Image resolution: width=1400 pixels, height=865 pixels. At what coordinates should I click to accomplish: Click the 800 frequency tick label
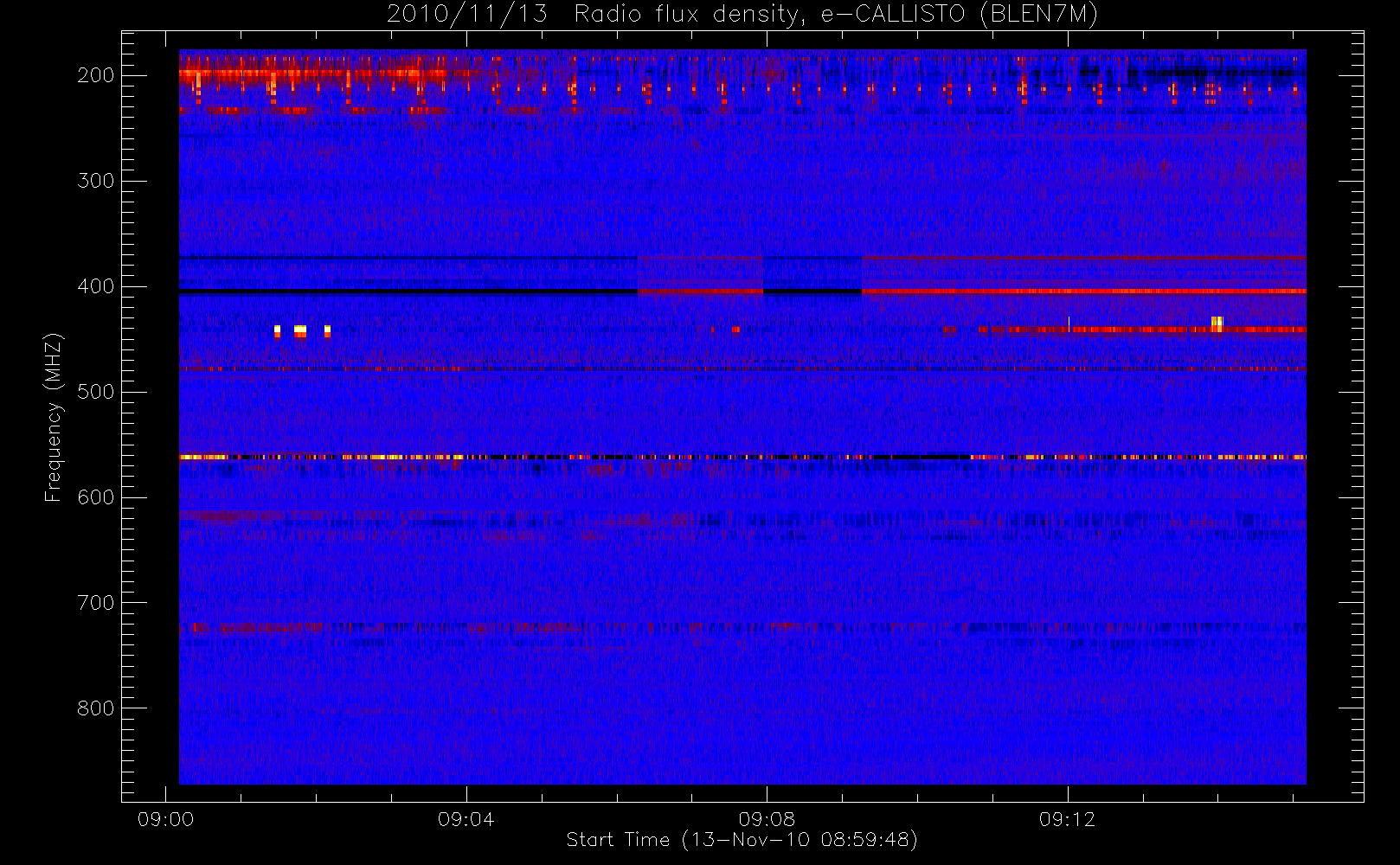coord(96,708)
